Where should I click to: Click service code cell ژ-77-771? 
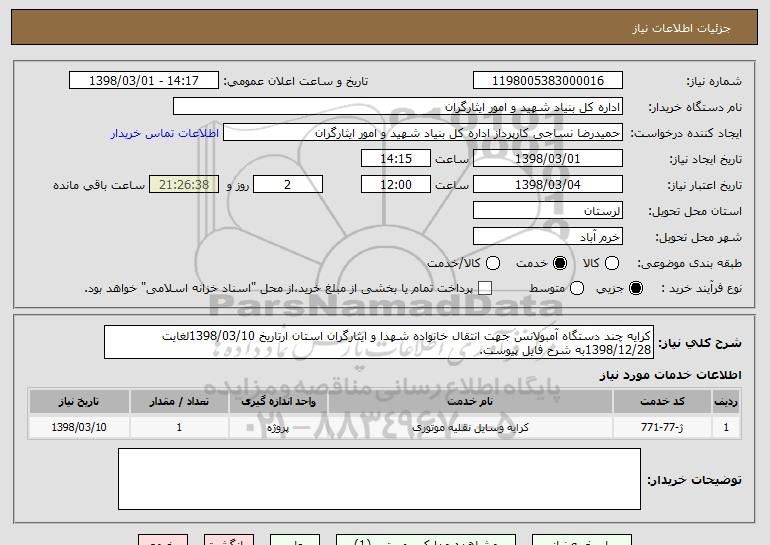[662, 427]
